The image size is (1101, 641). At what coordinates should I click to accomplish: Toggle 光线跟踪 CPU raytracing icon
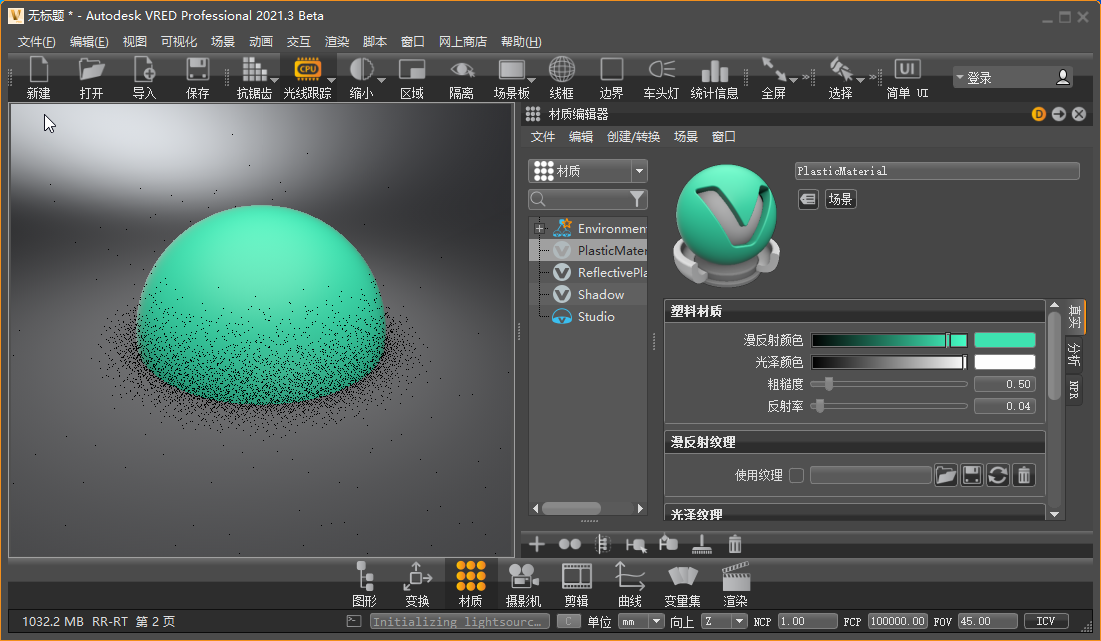pyautogui.click(x=307, y=77)
